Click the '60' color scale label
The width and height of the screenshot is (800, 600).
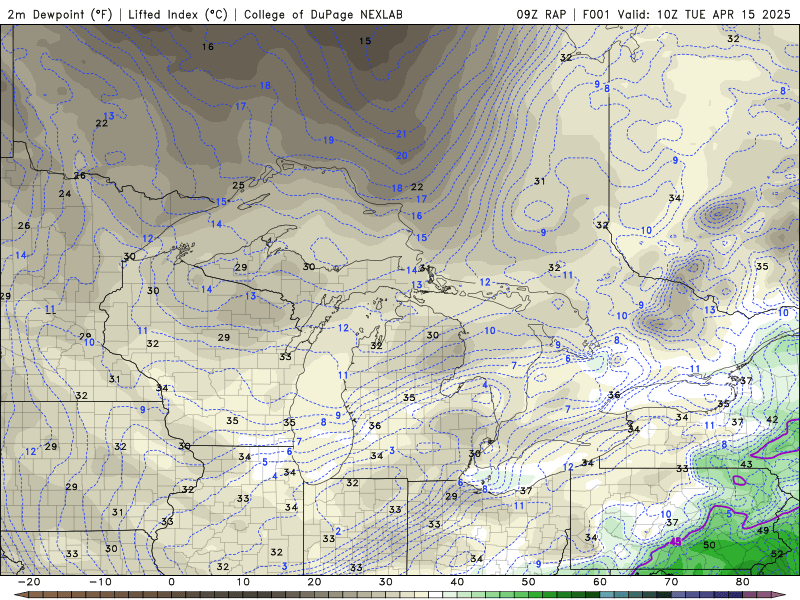point(600,582)
